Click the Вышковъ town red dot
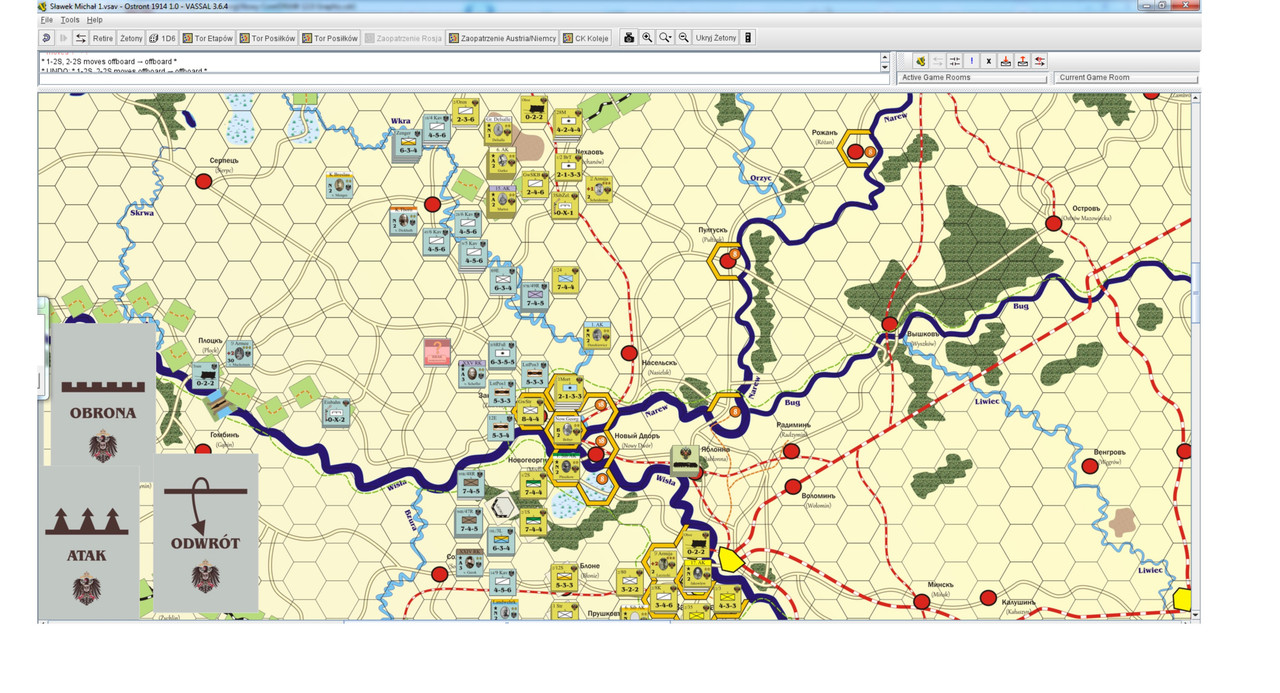 889,324
